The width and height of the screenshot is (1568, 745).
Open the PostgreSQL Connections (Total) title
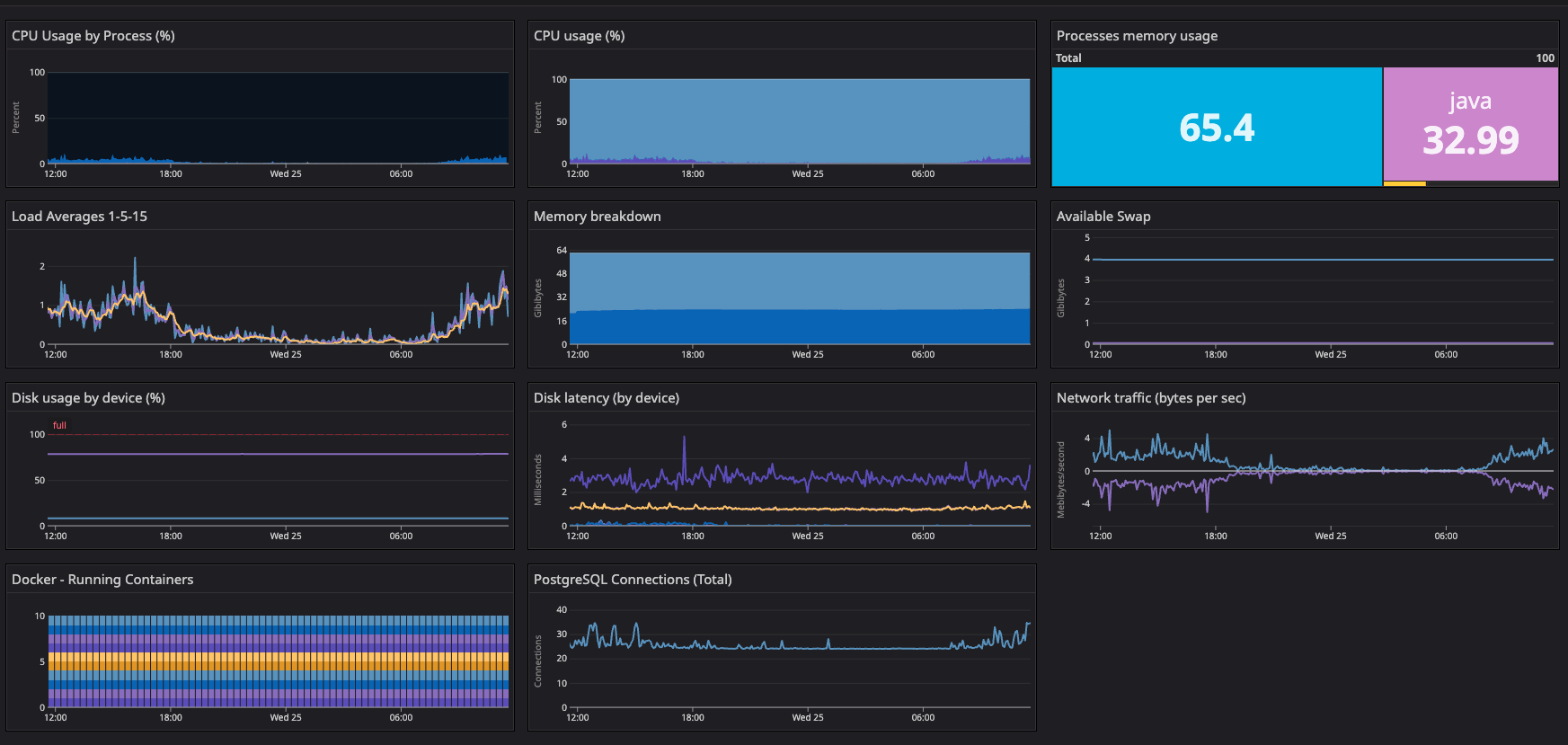(633, 580)
